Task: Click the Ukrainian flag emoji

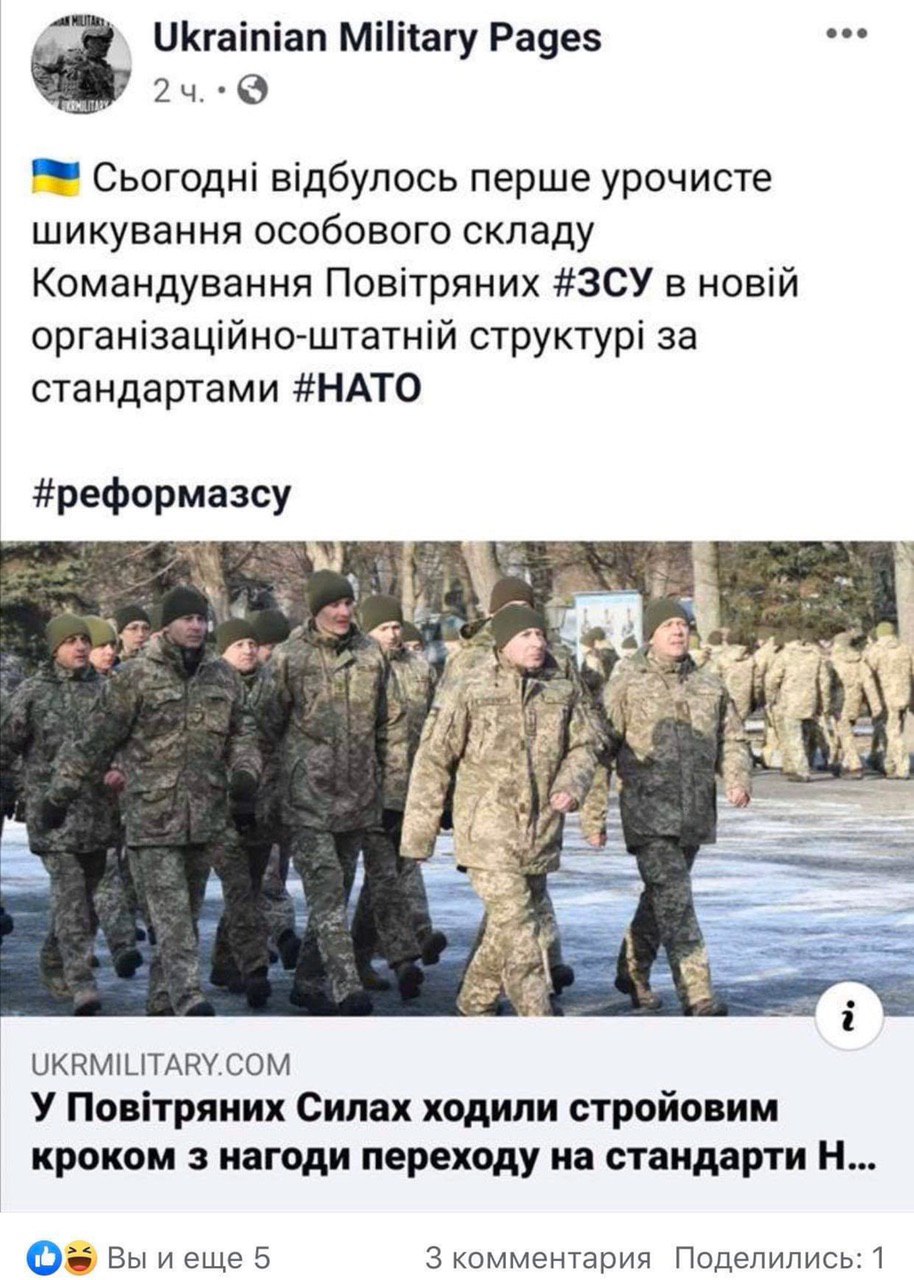Action: pos(58,180)
